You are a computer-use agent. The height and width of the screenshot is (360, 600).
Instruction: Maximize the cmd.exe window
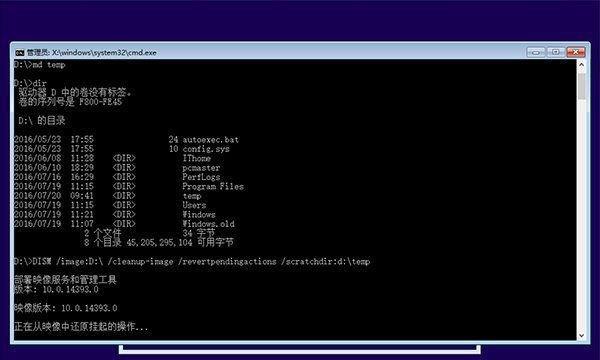[555, 52]
